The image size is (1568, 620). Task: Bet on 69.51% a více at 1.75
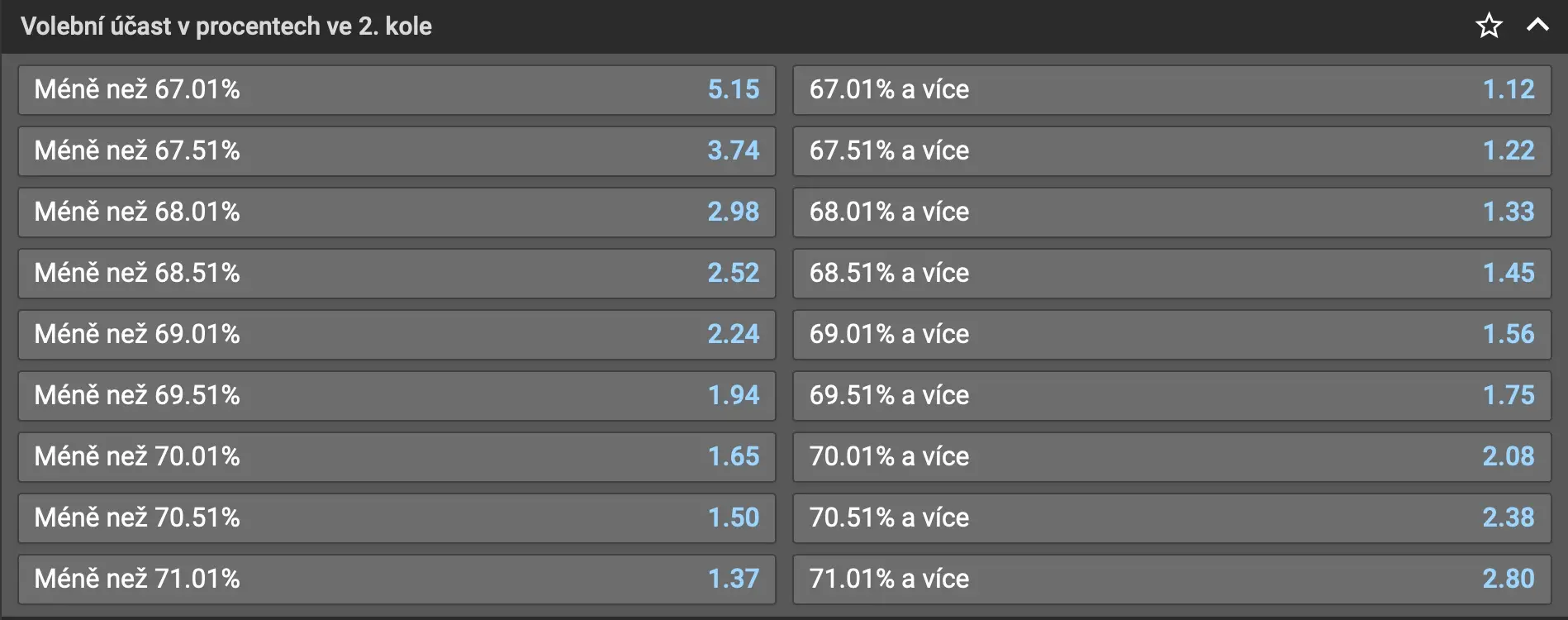tap(1171, 396)
